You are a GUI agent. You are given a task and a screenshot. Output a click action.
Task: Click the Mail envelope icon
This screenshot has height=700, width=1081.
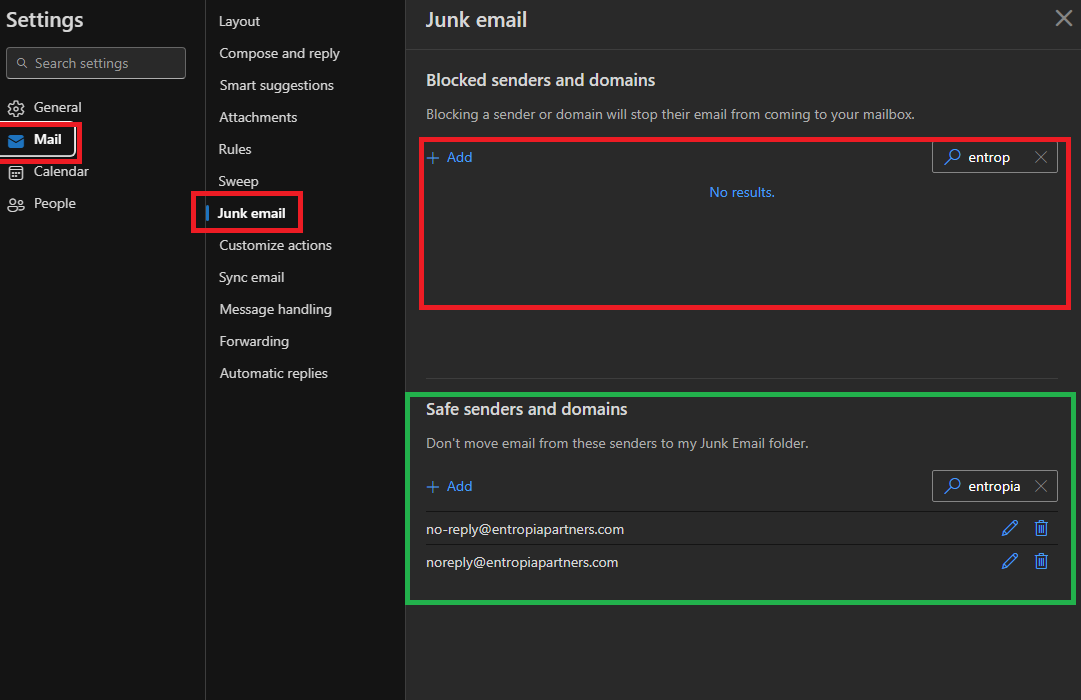coord(16,141)
